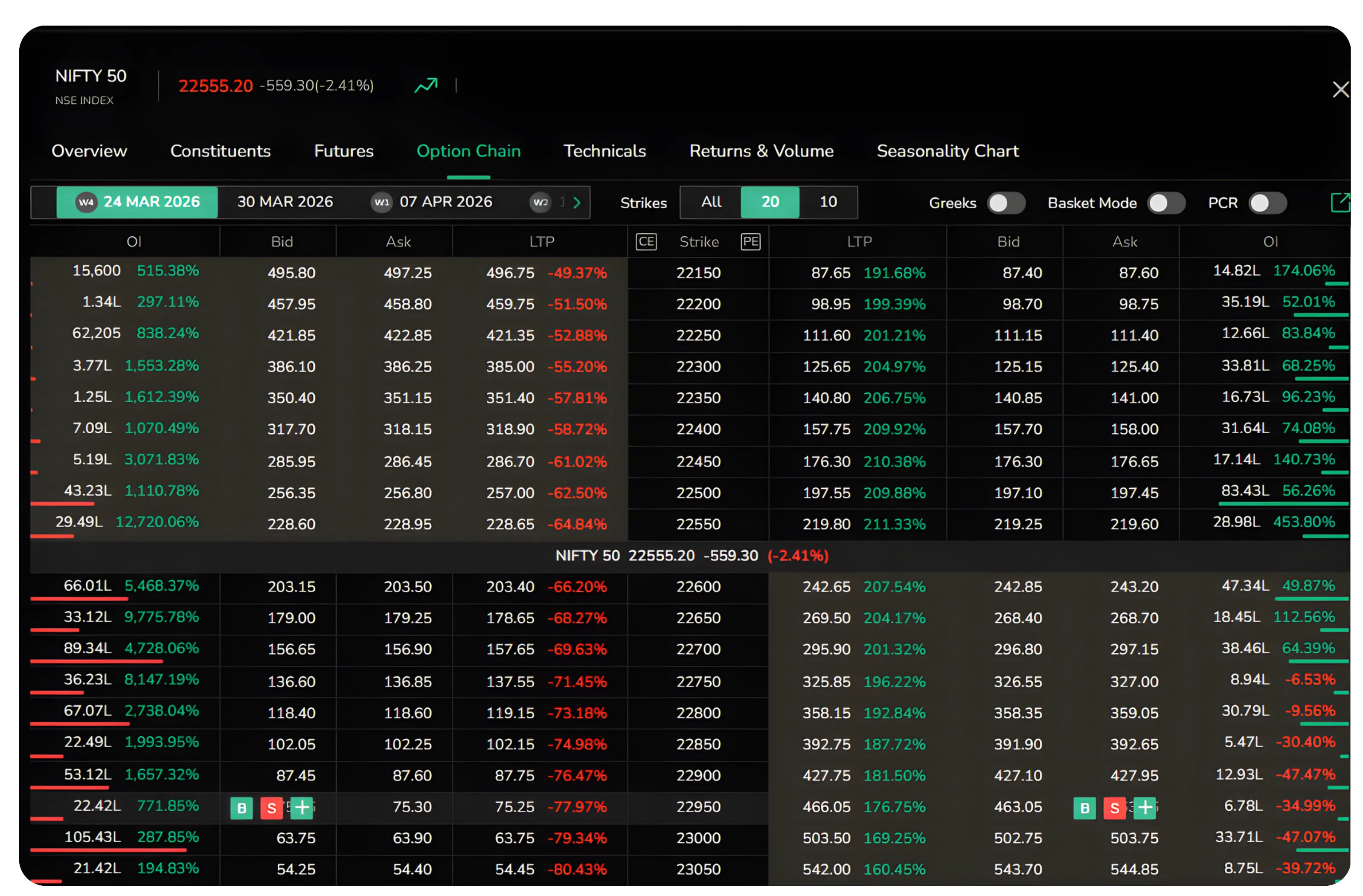The image size is (1363, 896).
Task: Click the CE icon in the table header
Action: pyautogui.click(x=647, y=241)
